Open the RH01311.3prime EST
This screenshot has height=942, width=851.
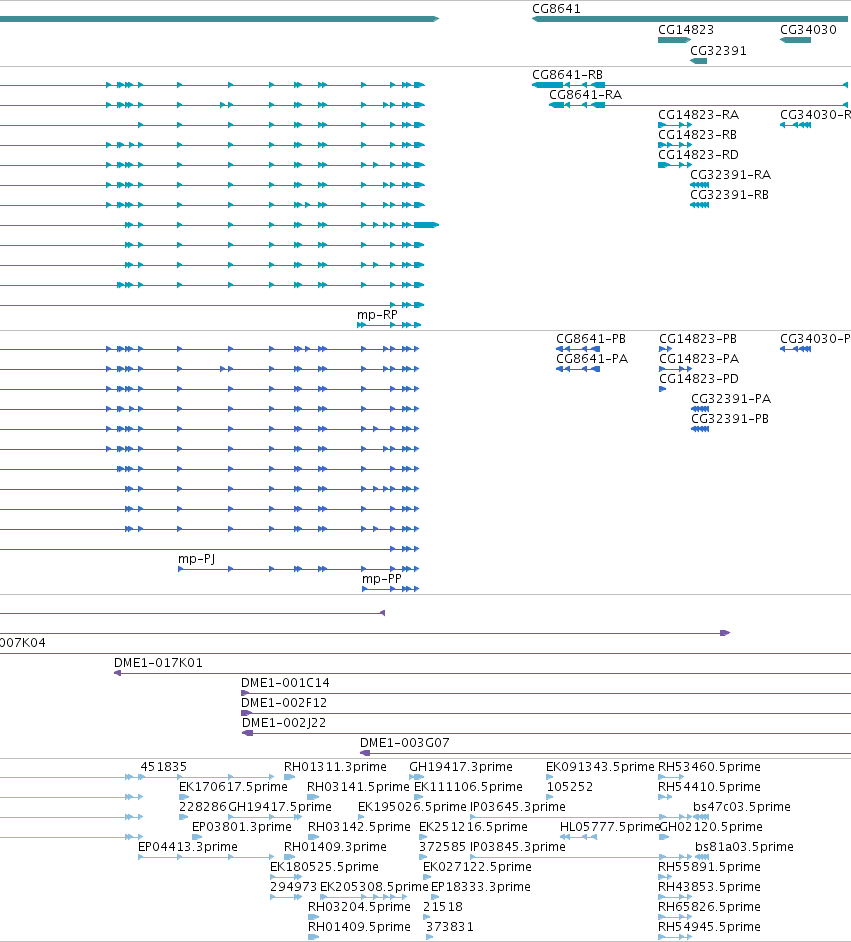click(x=289, y=777)
